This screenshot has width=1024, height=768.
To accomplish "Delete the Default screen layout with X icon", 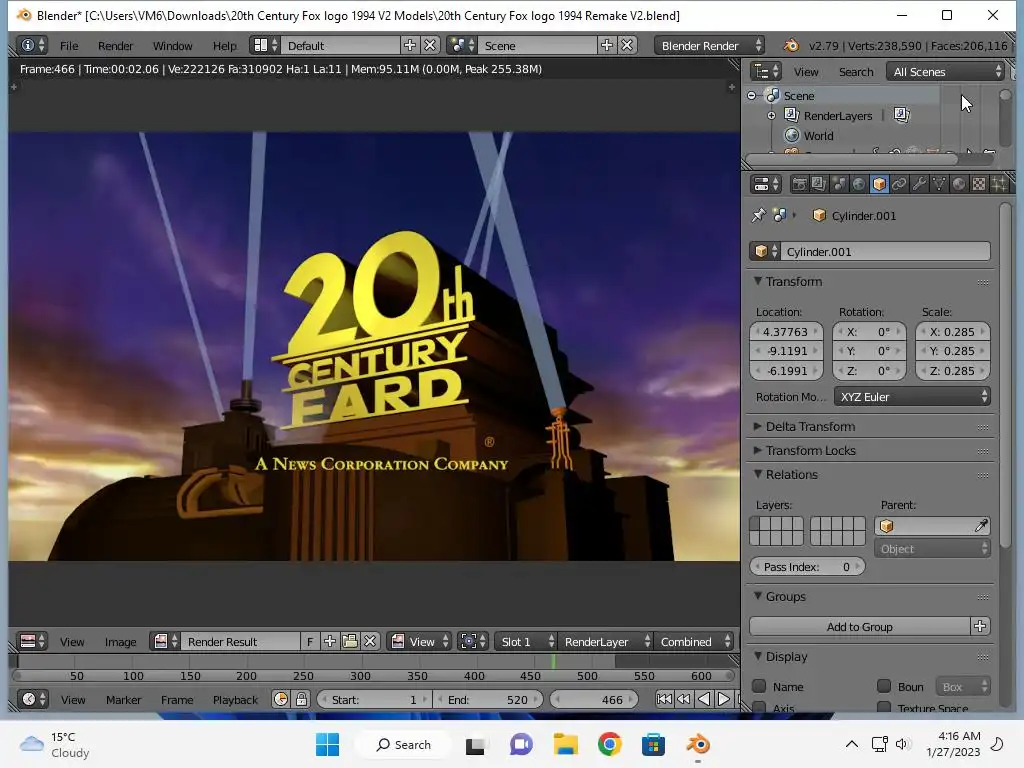I will [x=430, y=45].
